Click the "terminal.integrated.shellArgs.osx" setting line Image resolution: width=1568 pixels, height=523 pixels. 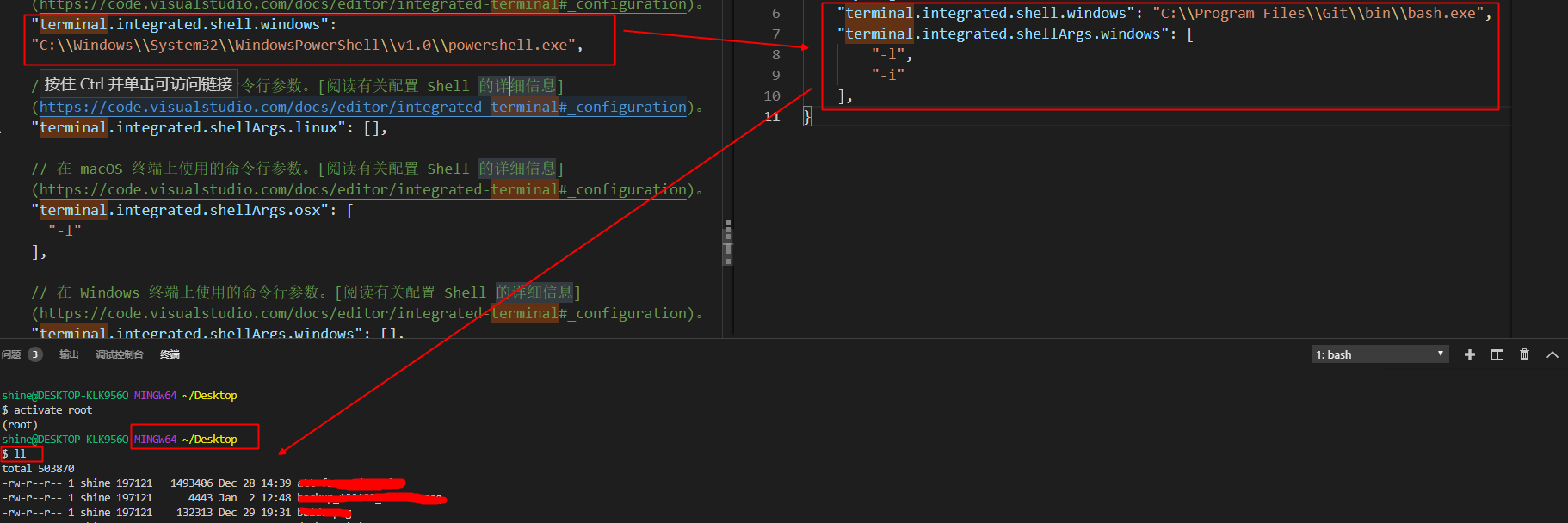pyautogui.click(x=192, y=210)
